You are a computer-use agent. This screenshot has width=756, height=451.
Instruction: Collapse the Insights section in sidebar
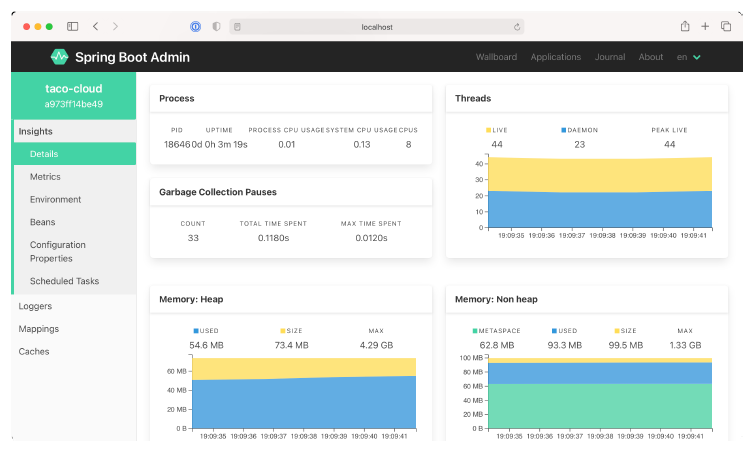[36, 131]
